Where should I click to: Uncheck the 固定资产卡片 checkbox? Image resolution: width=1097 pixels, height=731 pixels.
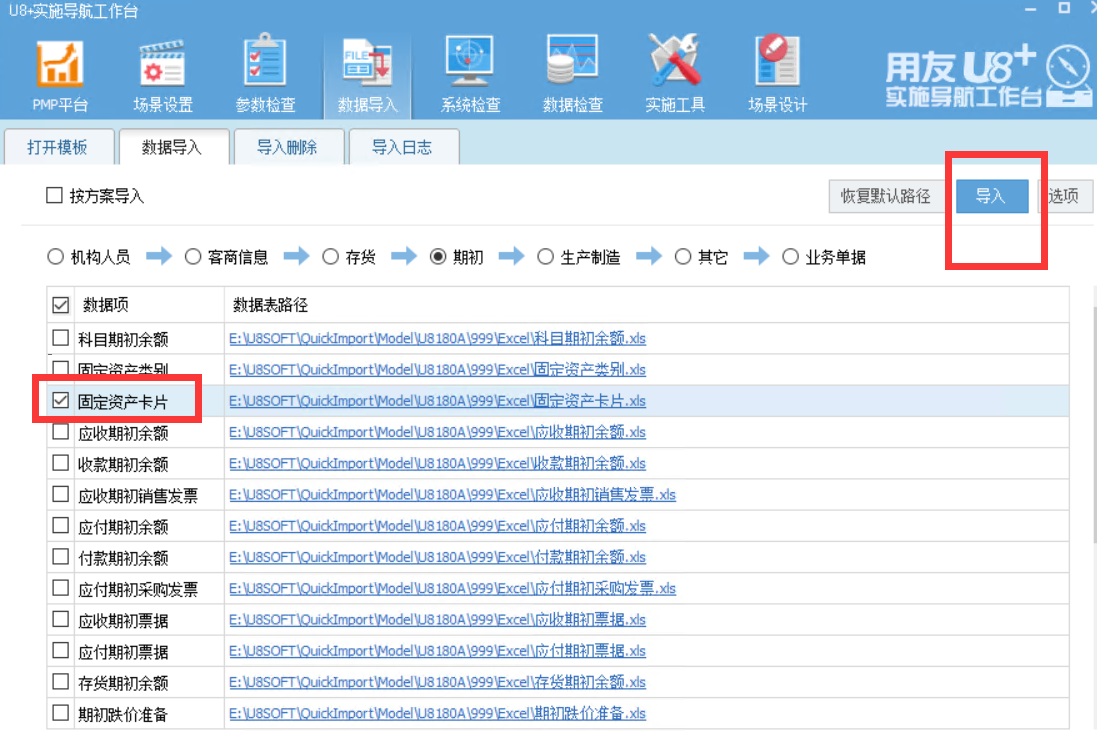coord(61,401)
